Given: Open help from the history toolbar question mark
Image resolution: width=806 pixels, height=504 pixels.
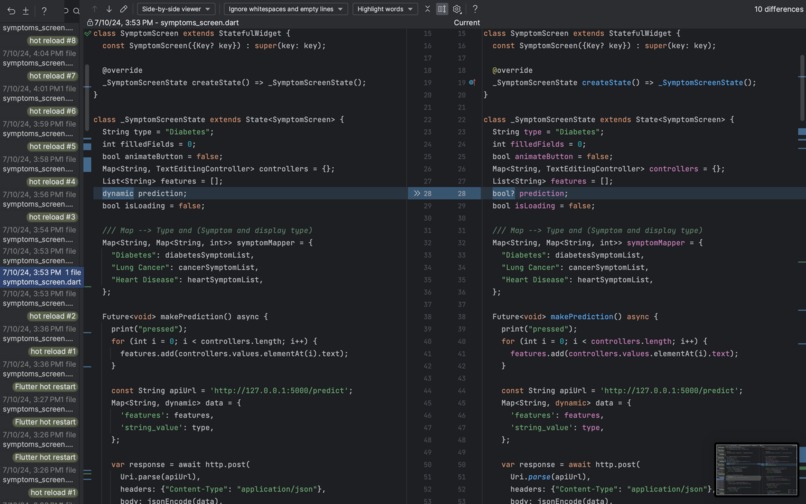Looking at the screenshot, I should (x=44, y=10).
